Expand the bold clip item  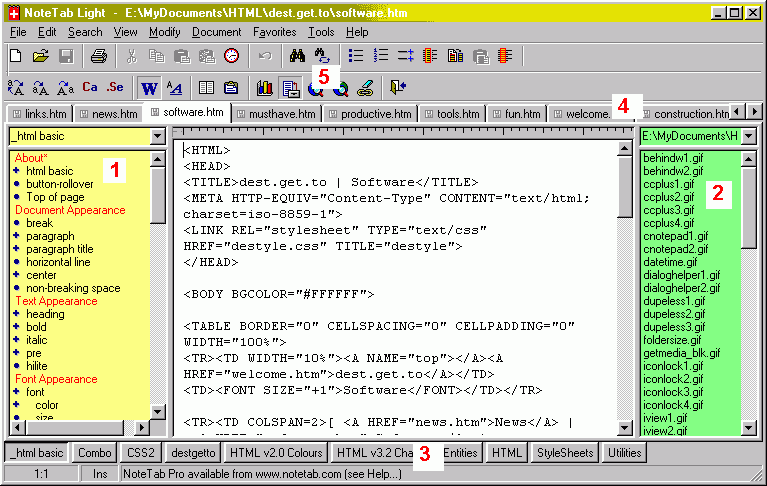17,327
